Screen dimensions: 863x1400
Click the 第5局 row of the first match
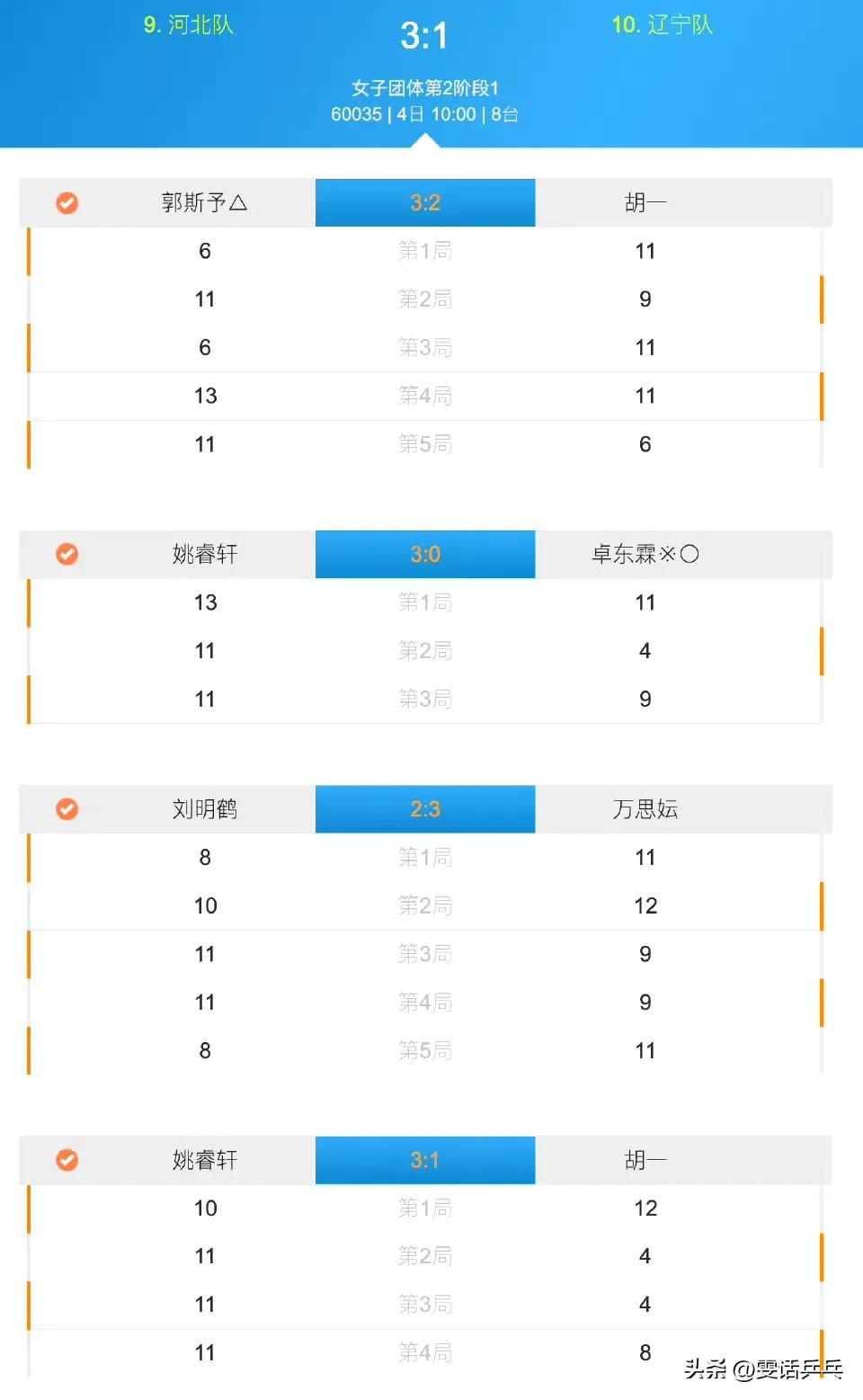(x=425, y=444)
